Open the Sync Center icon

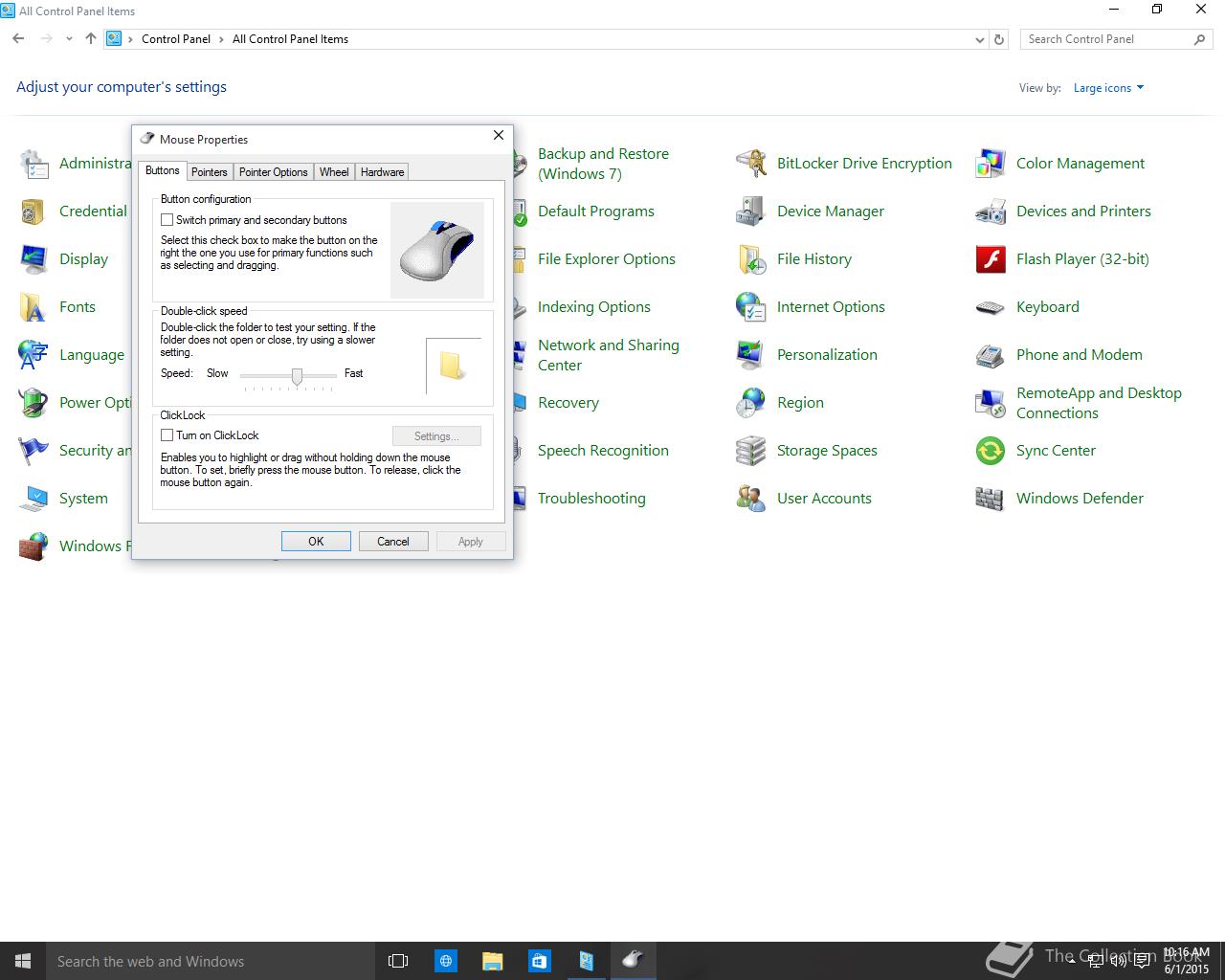click(x=990, y=451)
